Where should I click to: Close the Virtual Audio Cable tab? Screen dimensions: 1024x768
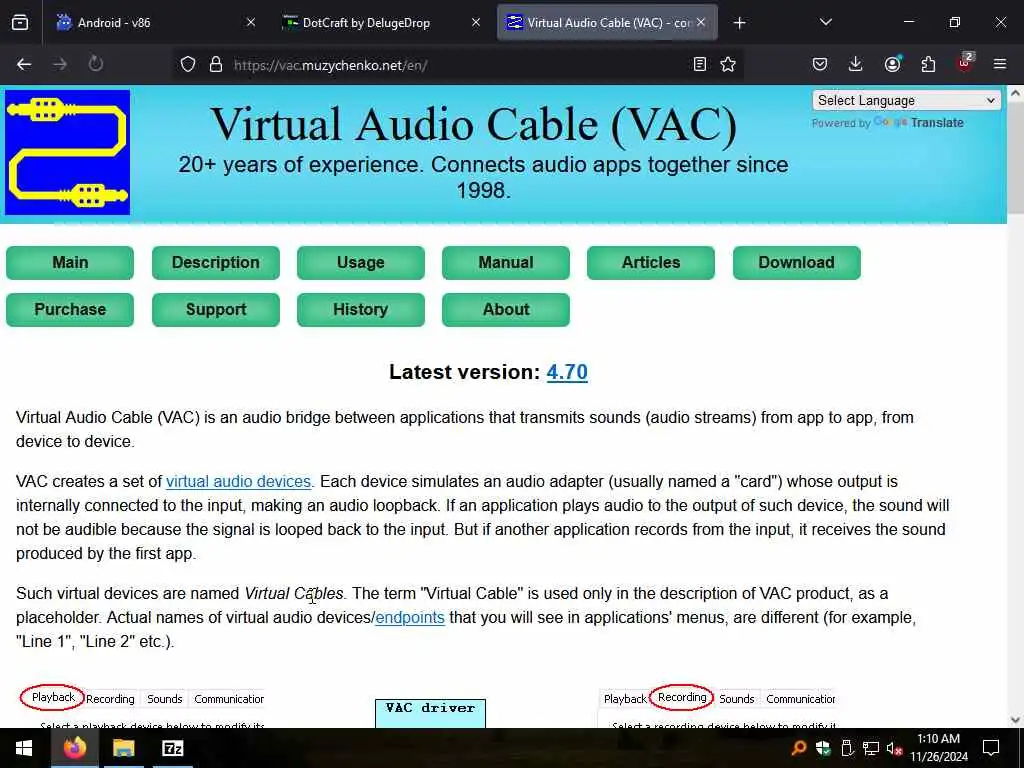pyautogui.click(x=701, y=22)
